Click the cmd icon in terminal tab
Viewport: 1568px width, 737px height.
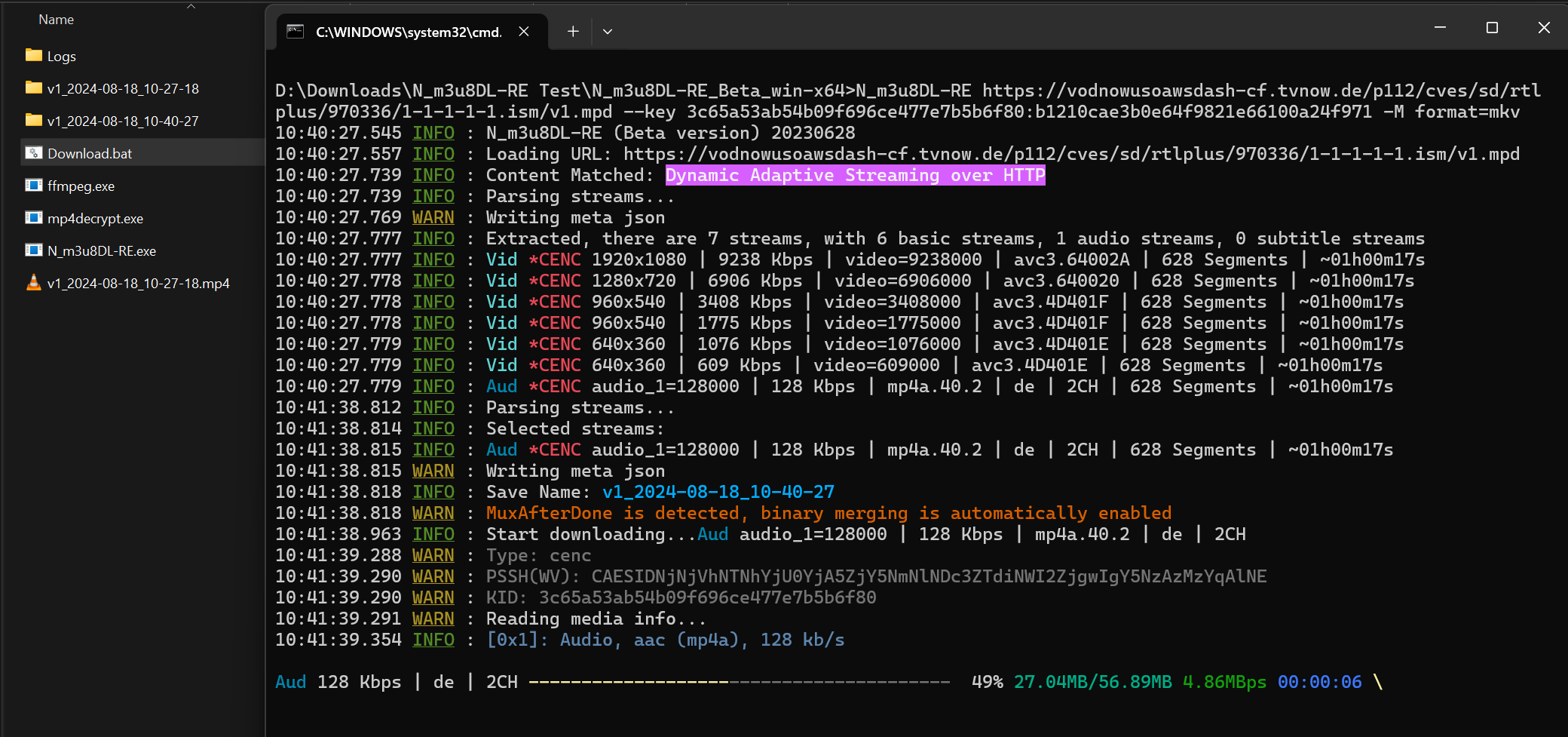point(296,32)
